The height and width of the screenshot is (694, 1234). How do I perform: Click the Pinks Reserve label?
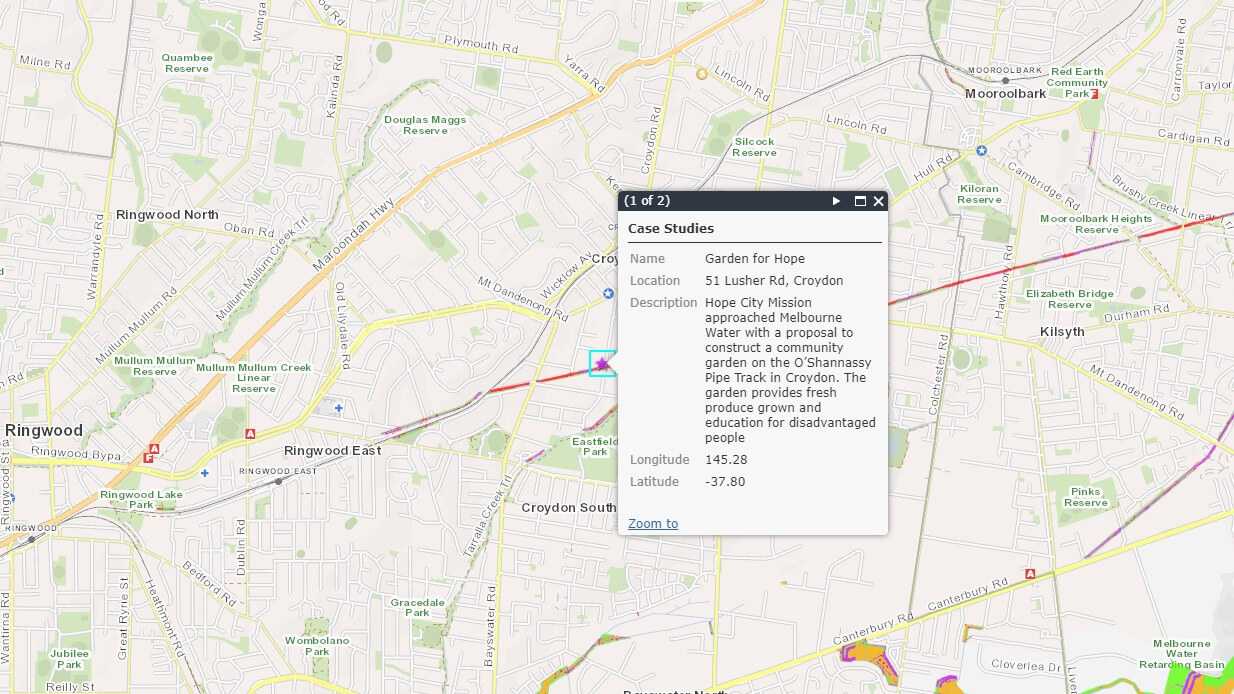1085,497
